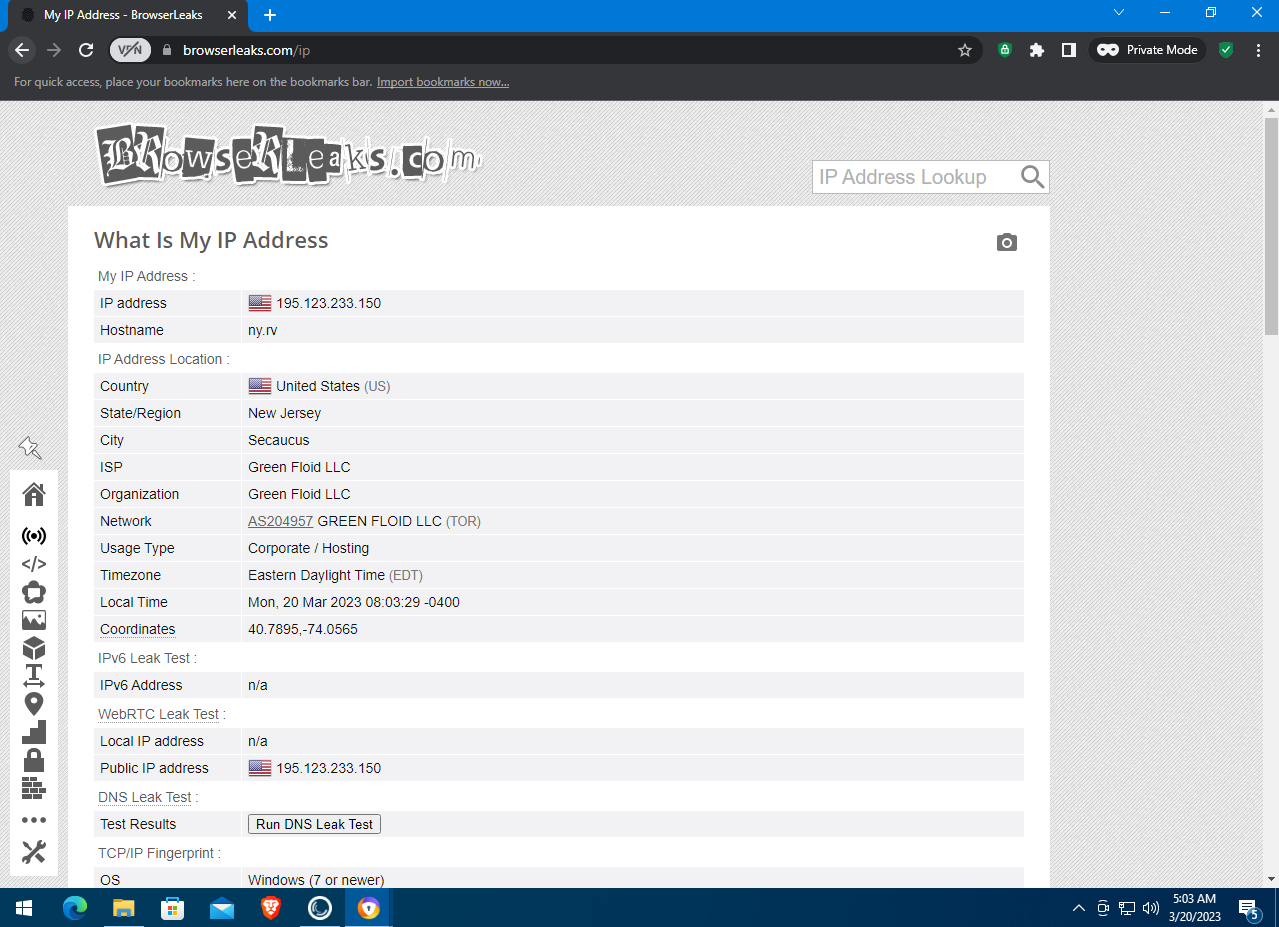Screen dimensions: 1279x927
Task: Open the brick-wall content filters icon
Action: (34, 788)
